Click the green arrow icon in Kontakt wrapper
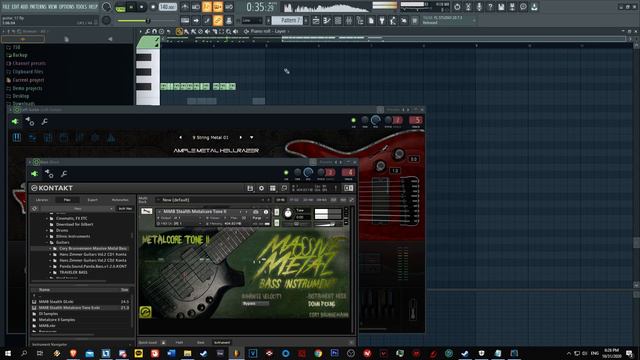The width and height of the screenshot is (640, 360). click(34, 174)
